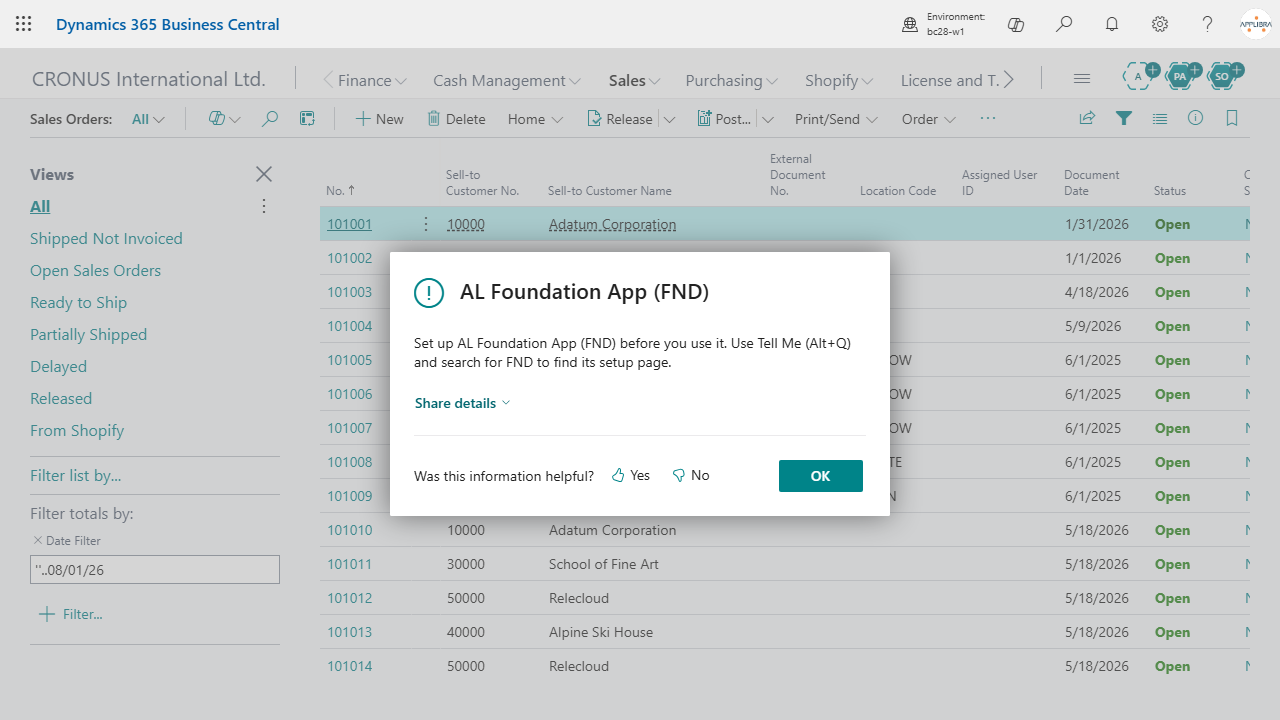Close the Views filter pane
This screenshot has width=1280, height=720.
[264, 174]
